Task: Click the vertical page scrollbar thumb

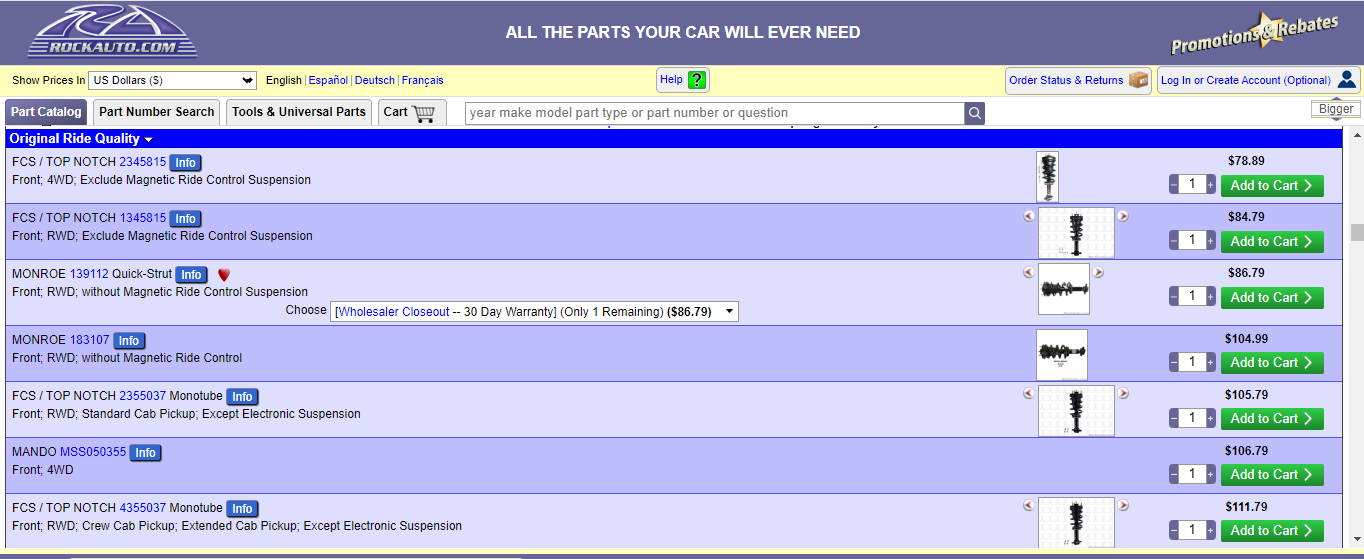Action: coord(1357,232)
